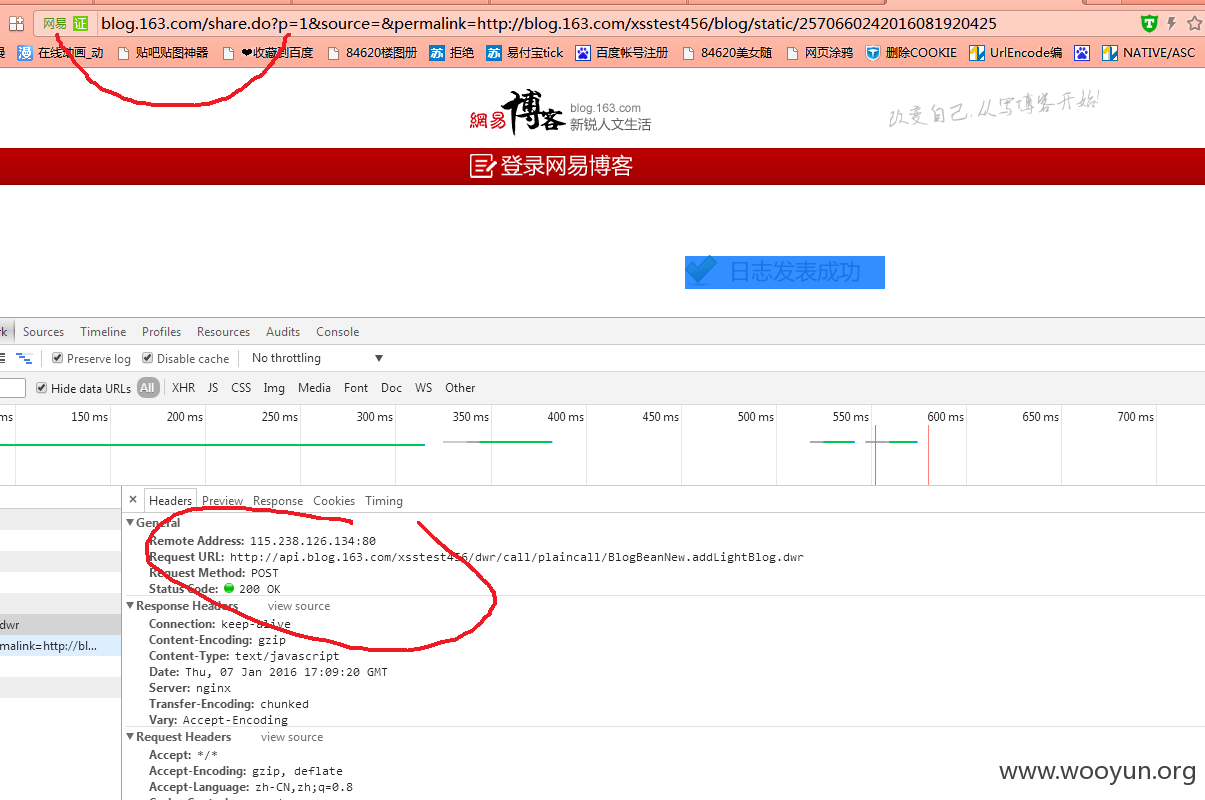Click the Request URL value

pyautogui.click(x=516, y=557)
